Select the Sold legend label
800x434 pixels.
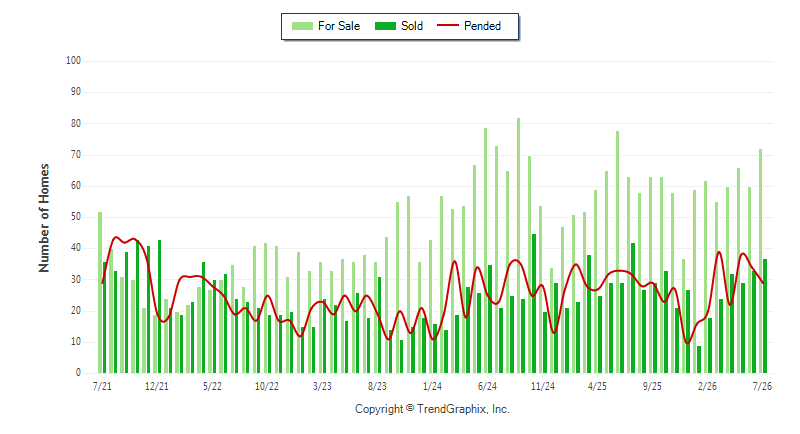pyautogui.click(x=412, y=26)
